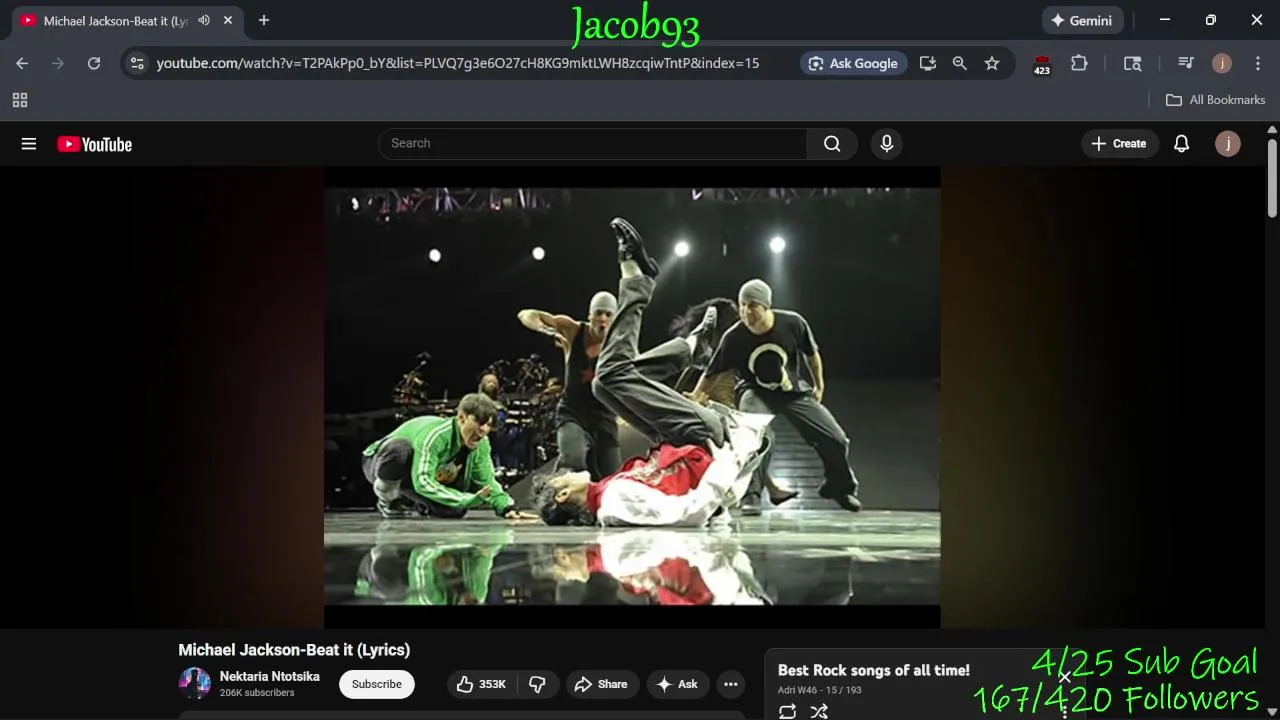1280x720 pixels.
Task: Click 'Adri W46 - 15 / 193' playlist info
Action: [820, 690]
